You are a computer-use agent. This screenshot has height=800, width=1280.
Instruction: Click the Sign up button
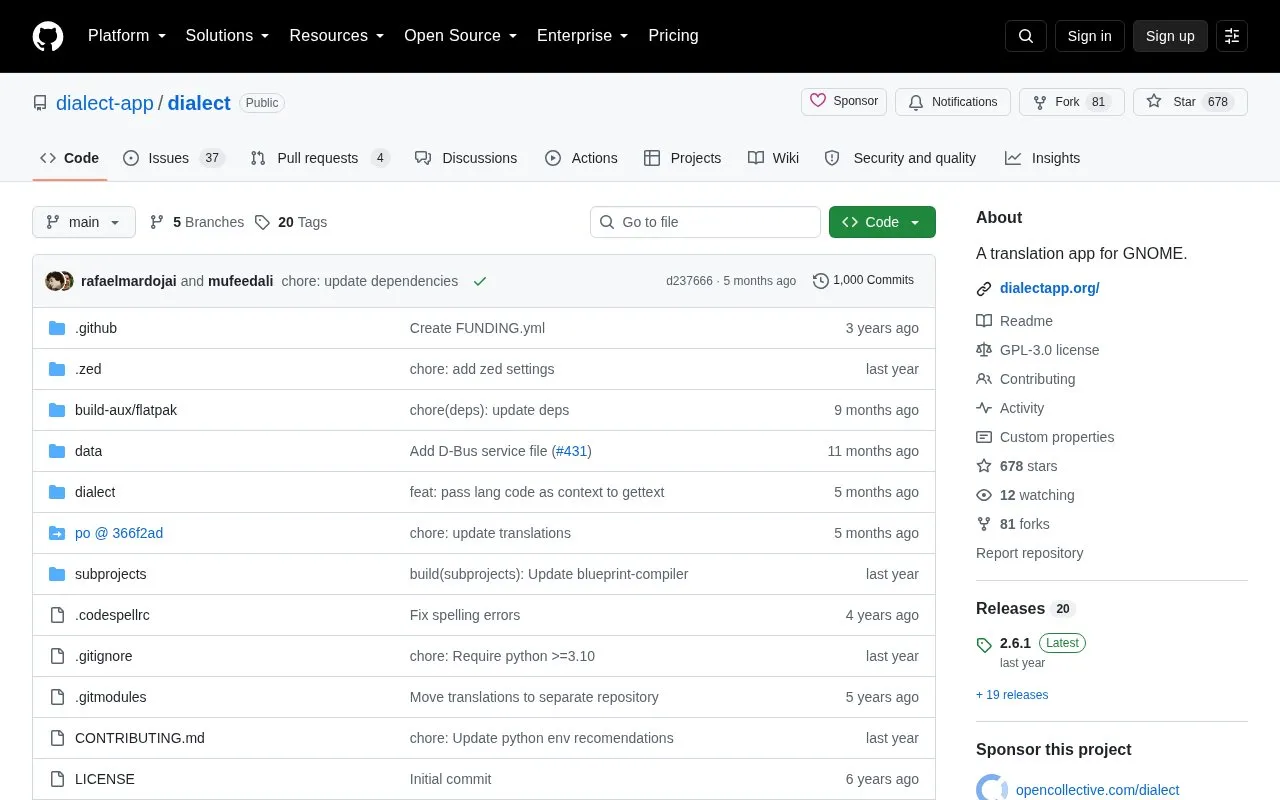coord(1170,36)
